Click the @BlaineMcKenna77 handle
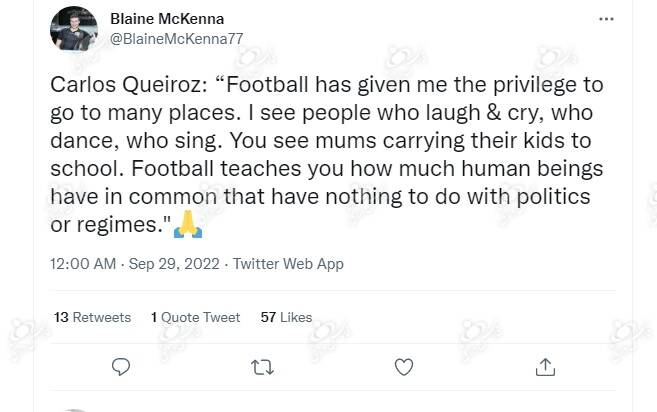The image size is (657, 412). pos(176,38)
